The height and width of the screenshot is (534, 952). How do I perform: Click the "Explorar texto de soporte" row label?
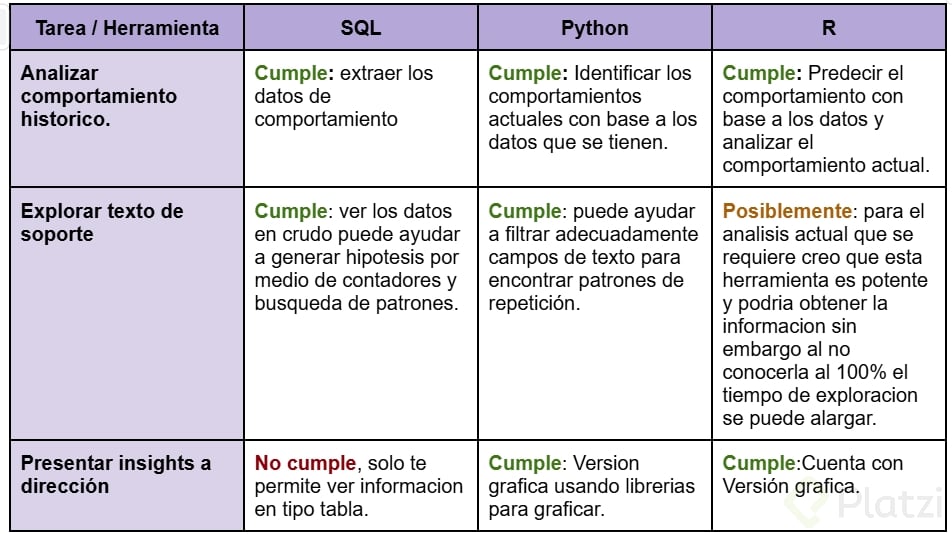[x=102, y=222]
